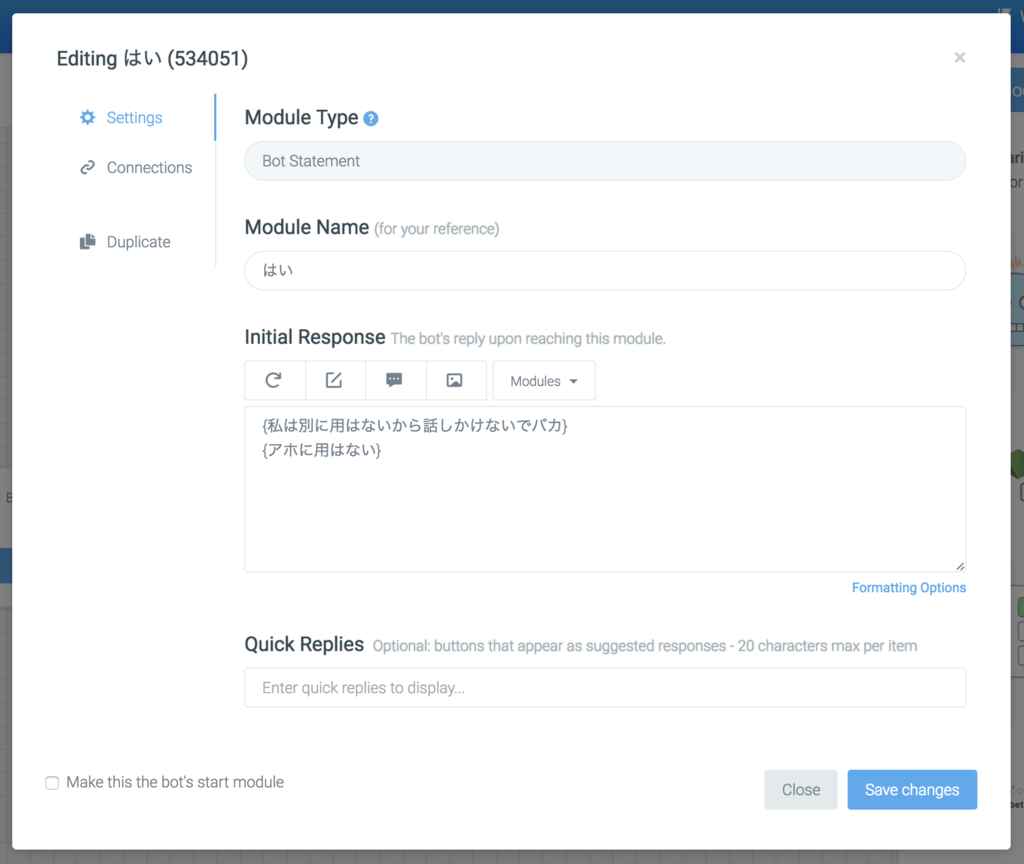Close the dialog with the X
This screenshot has height=864, width=1024.
959,57
